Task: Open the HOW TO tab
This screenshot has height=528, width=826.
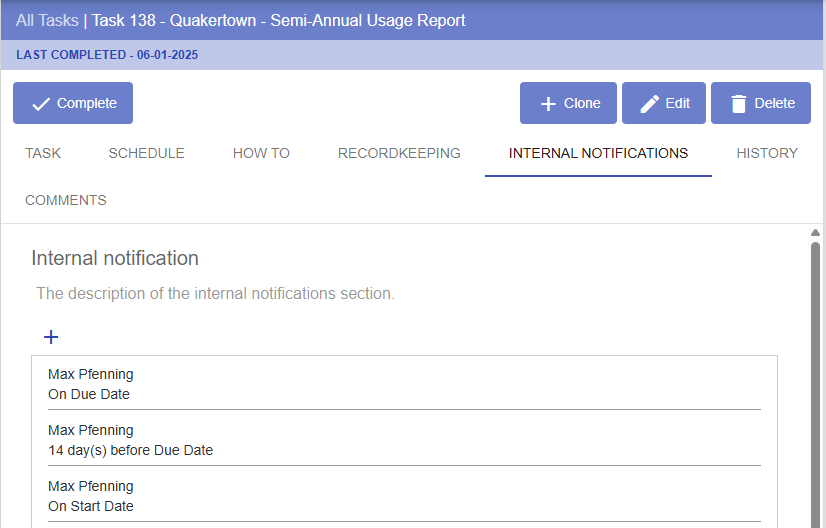Action: tap(261, 153)
